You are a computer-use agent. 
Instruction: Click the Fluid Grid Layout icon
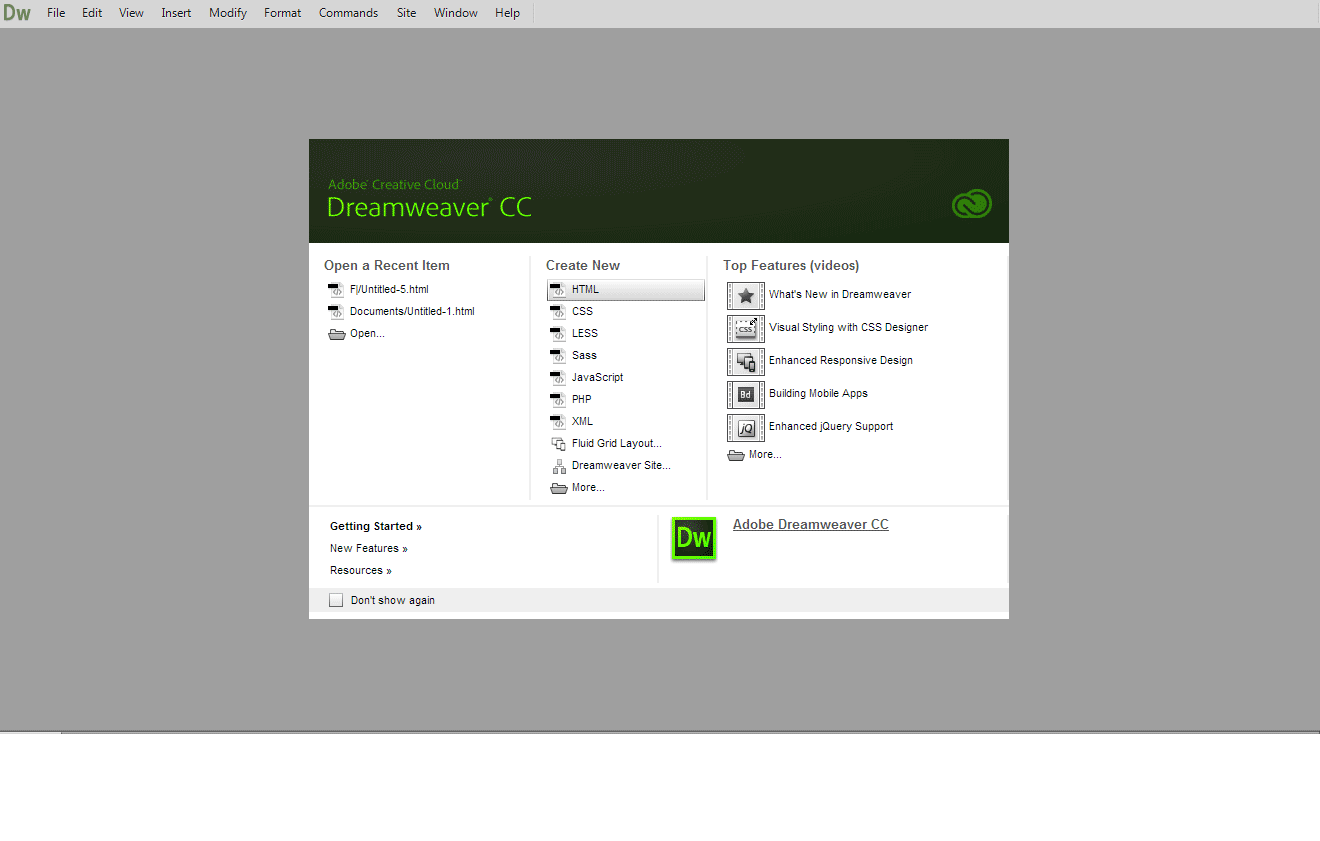[559, 444]
